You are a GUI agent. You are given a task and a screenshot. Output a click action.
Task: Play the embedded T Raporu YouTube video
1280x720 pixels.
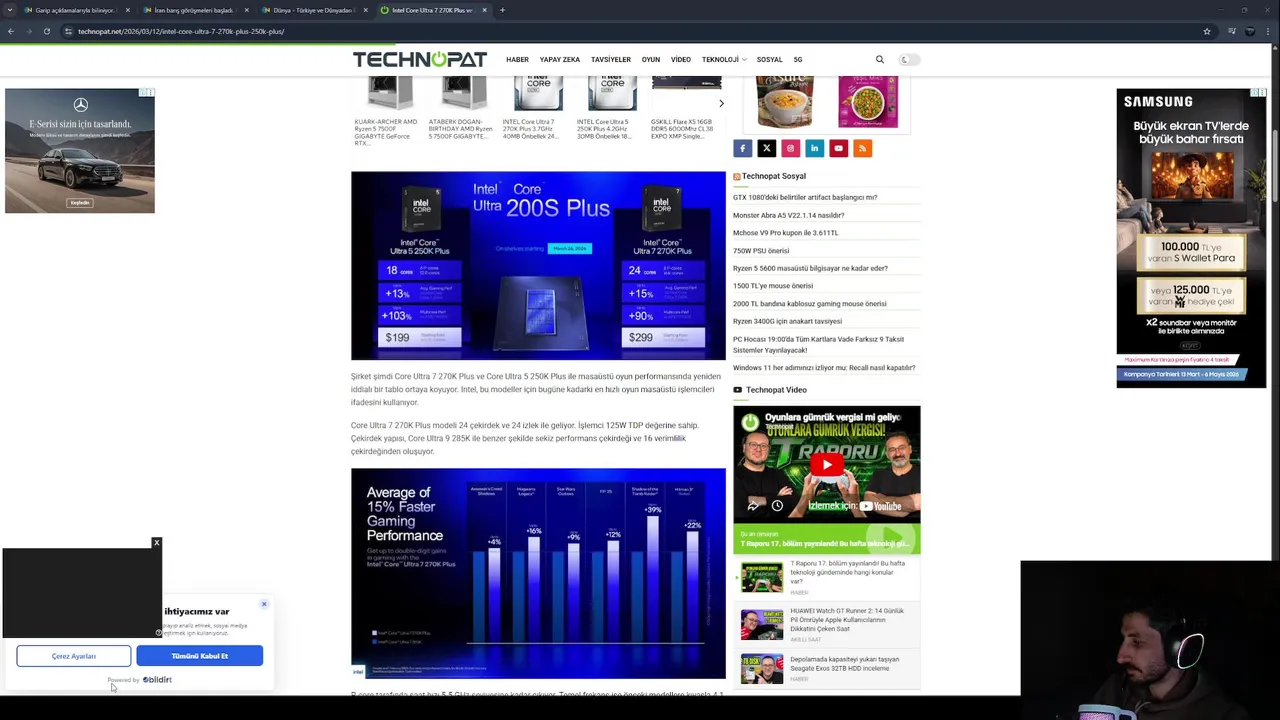point(826,465)
